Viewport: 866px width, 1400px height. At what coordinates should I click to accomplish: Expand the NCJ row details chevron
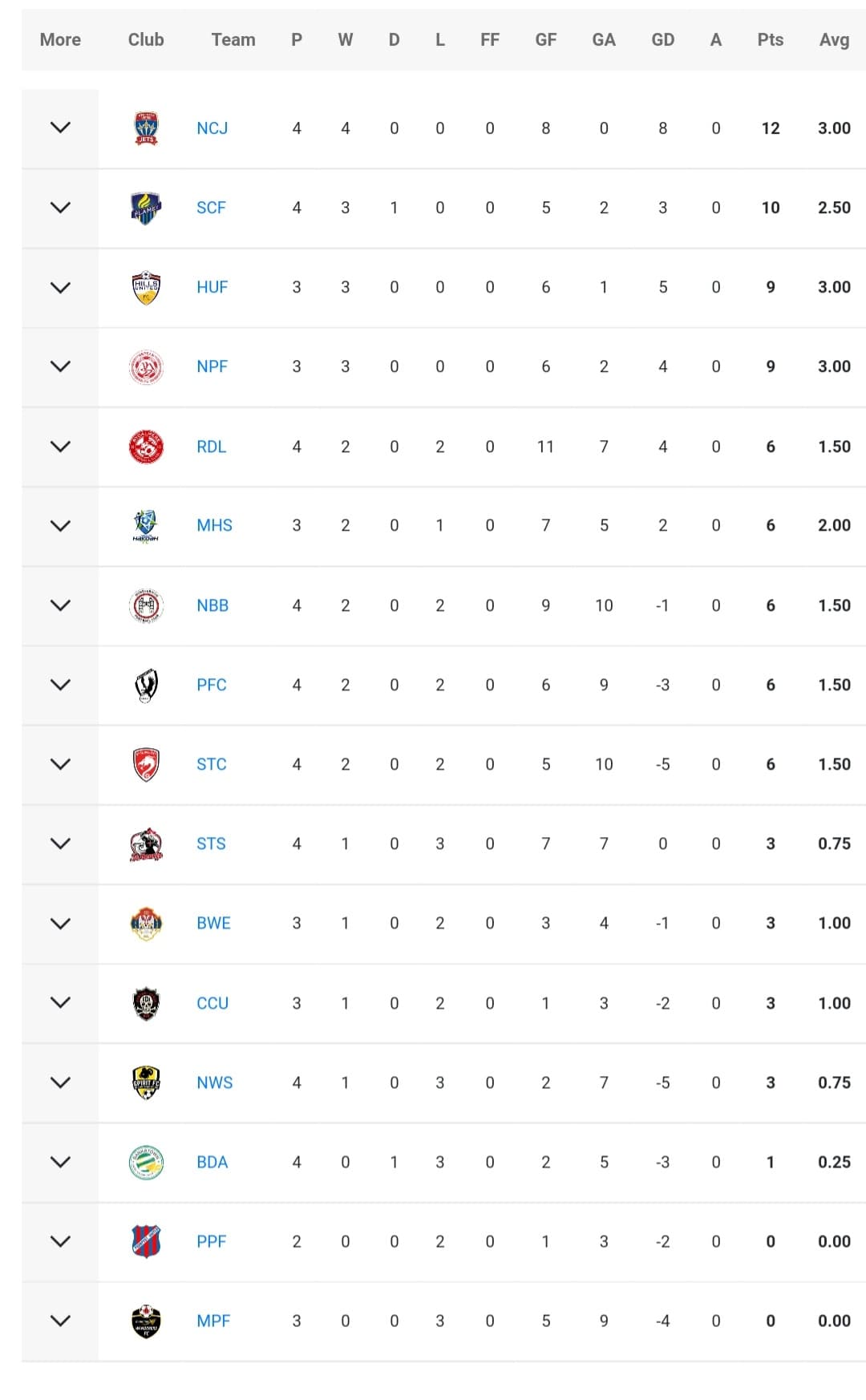60,127
